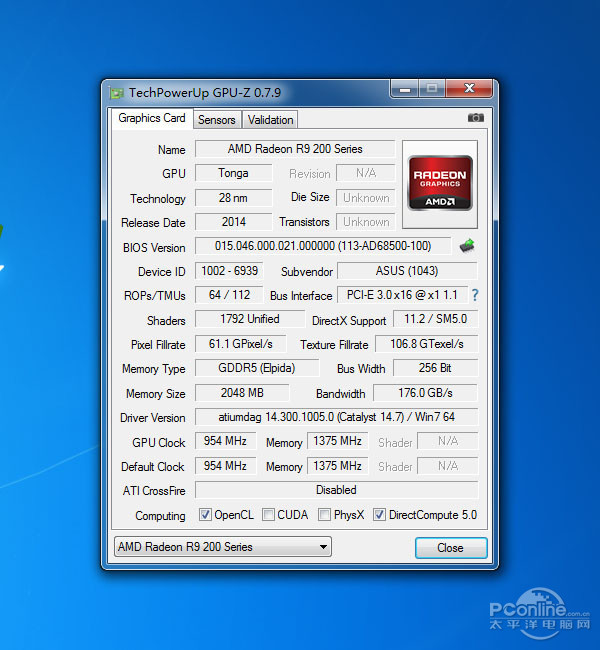600x650 pixels.
Task: Click the Die Size Unknown field
Action: coord(366,198)
